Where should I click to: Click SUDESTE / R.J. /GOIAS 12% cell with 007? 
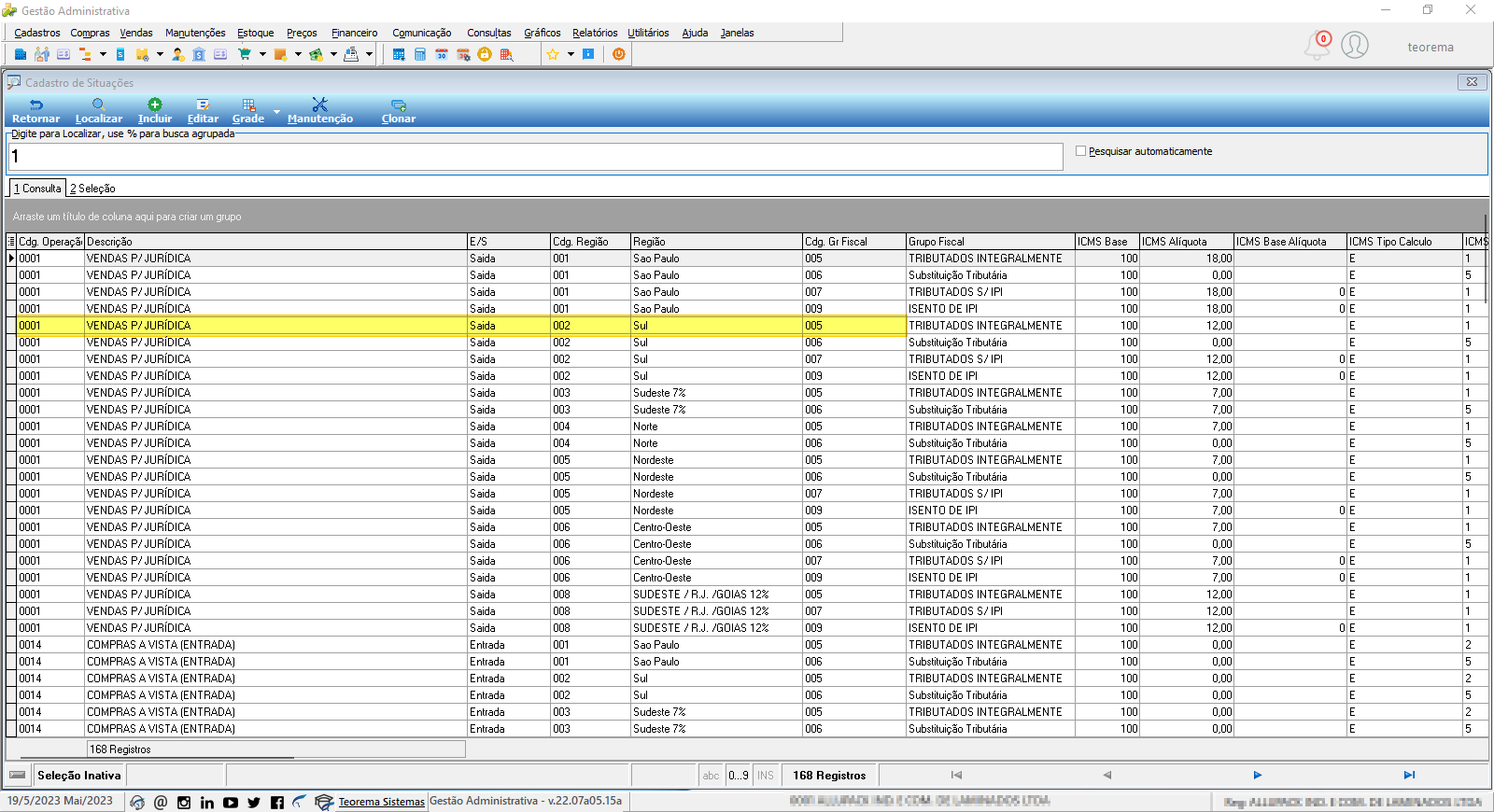716,611
